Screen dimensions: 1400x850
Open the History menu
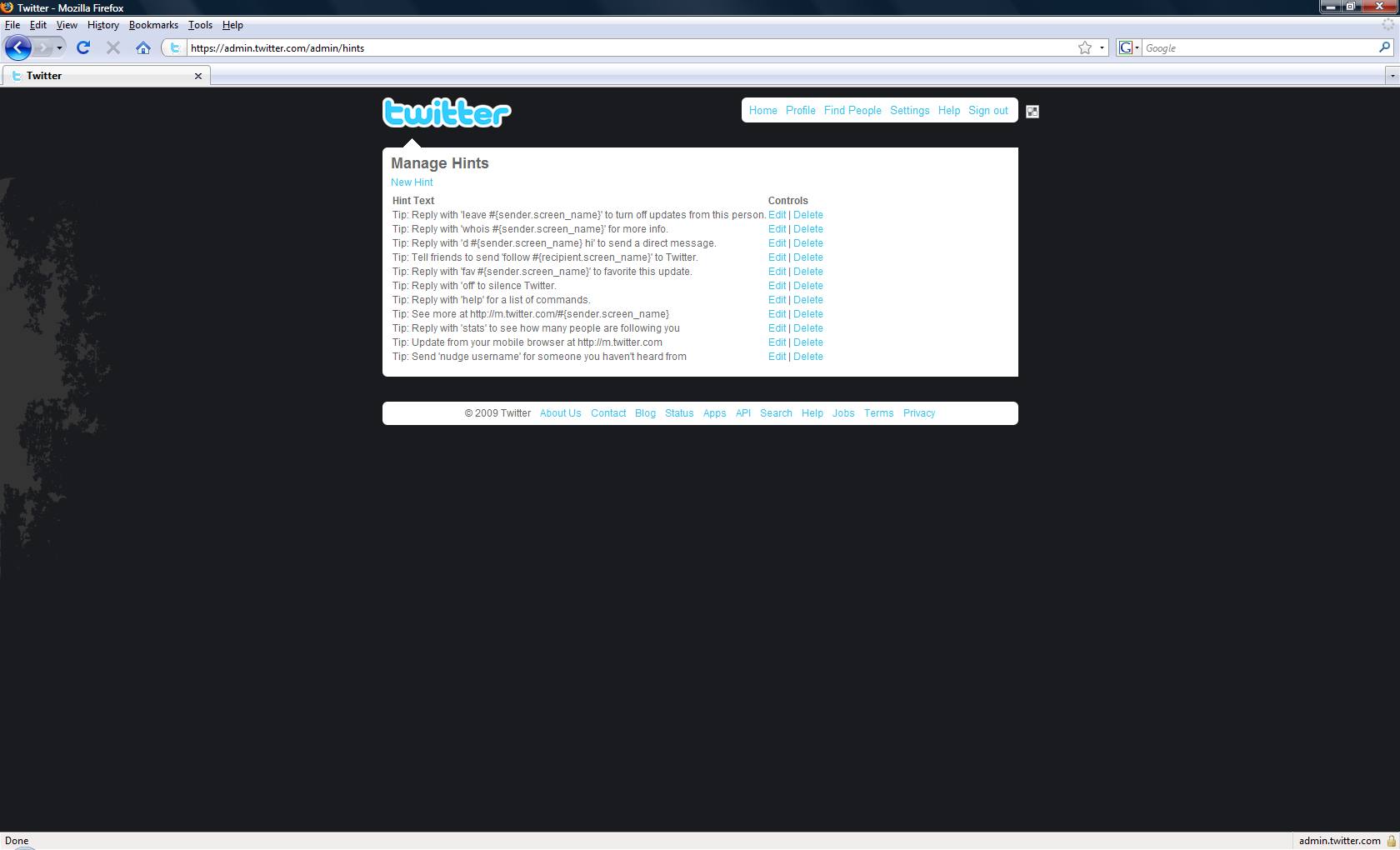tap(103, 25)
